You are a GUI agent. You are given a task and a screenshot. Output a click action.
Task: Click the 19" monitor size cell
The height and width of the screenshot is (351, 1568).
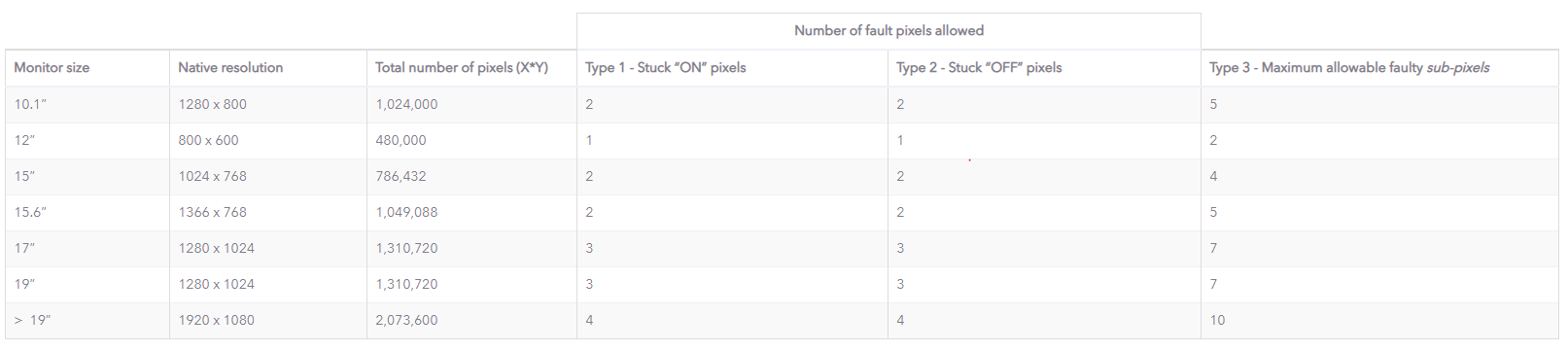coord(87,284)
